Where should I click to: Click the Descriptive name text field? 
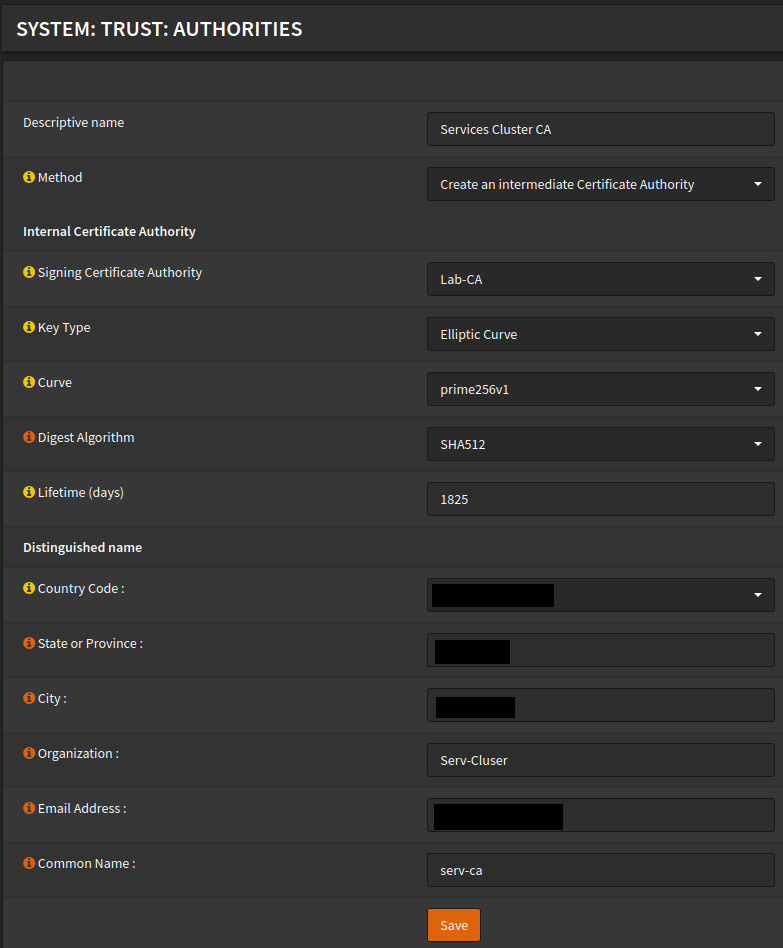[x=600, y=129]
